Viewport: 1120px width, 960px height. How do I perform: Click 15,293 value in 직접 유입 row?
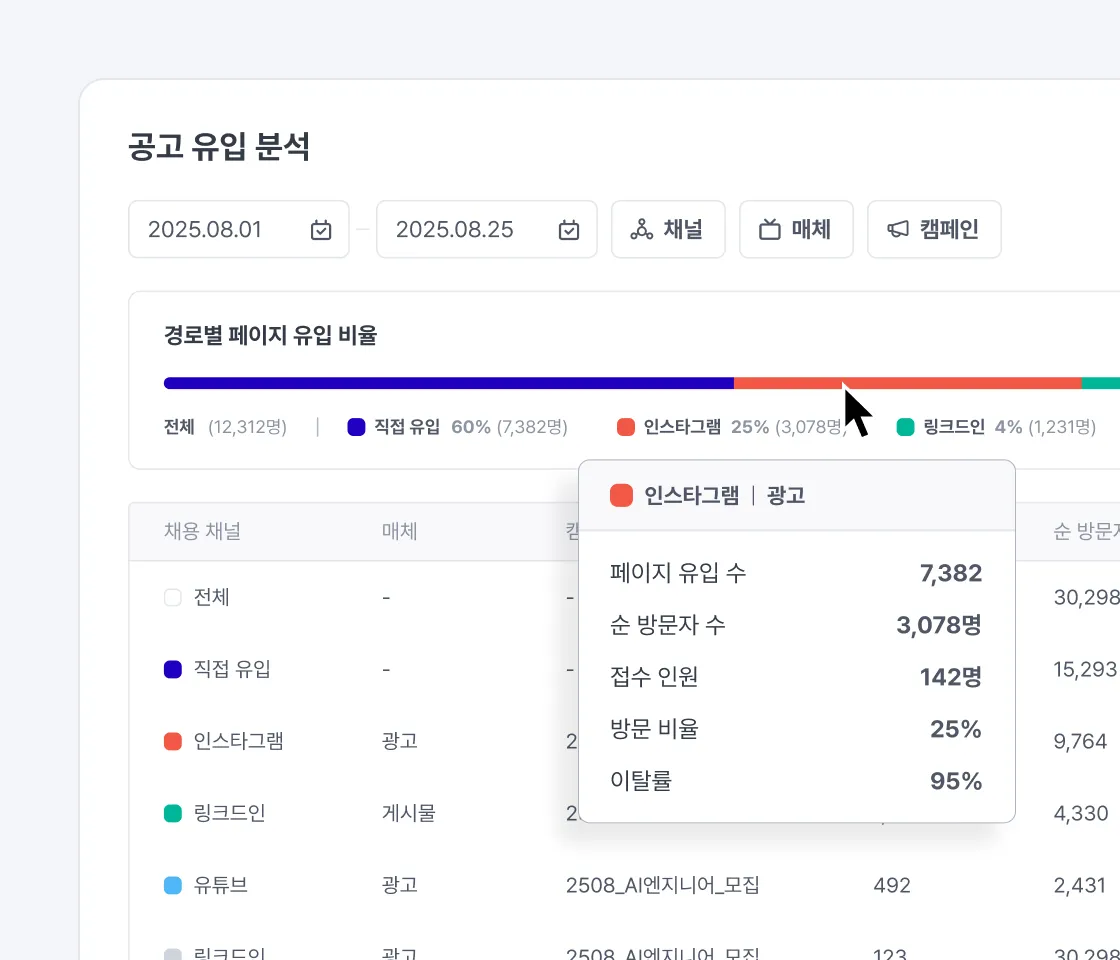point(1085,669)
